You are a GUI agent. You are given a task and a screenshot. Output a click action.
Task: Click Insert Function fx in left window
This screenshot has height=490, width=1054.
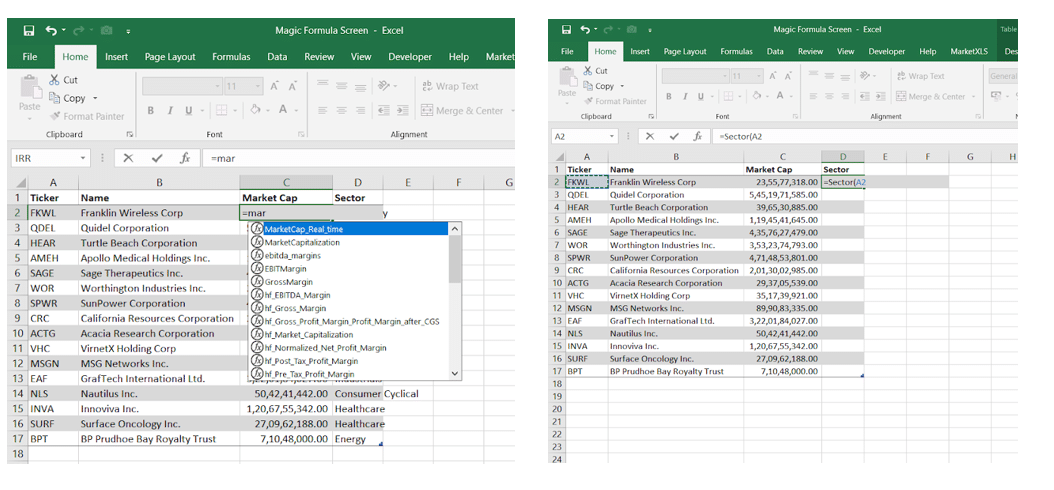(185, 159)
